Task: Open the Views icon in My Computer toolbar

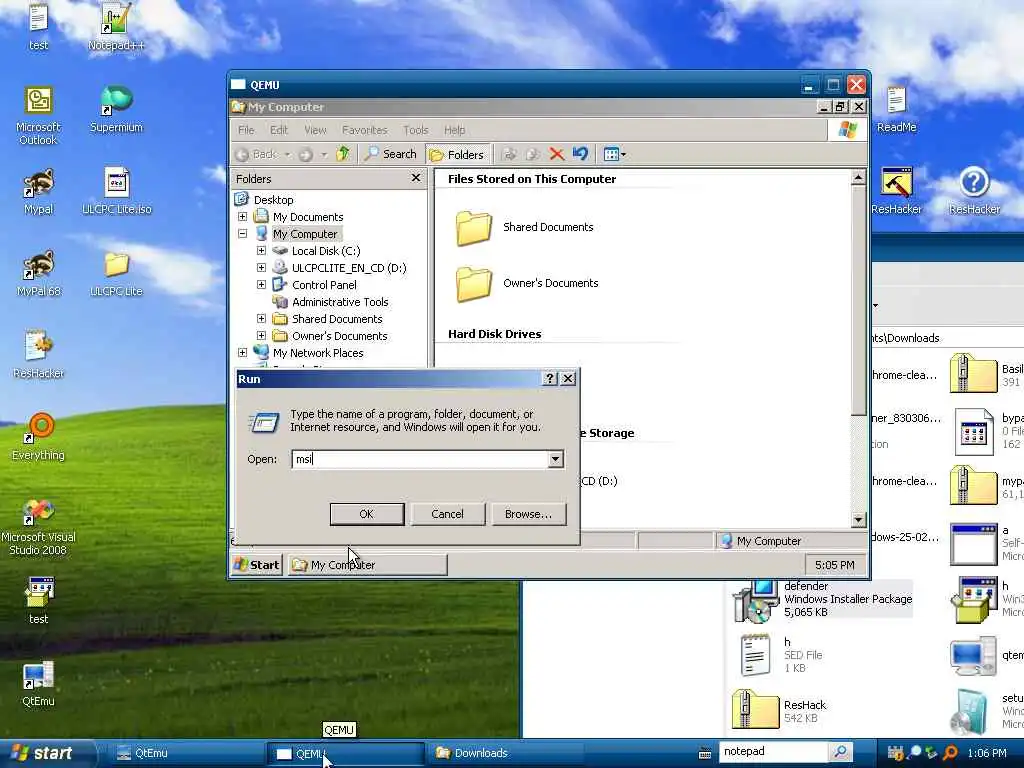Action: [614, 154]
